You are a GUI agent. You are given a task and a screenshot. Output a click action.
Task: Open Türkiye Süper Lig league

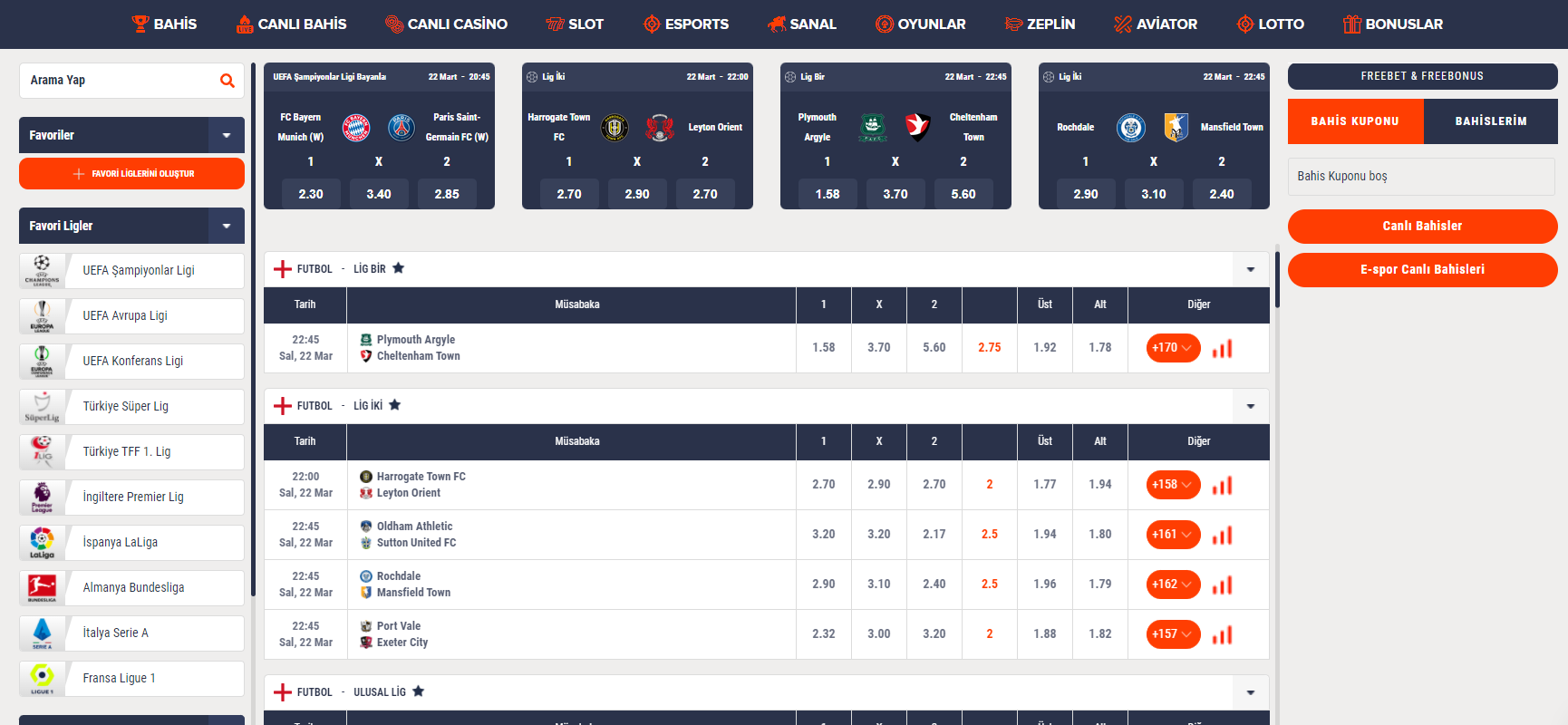click(131, 407)
